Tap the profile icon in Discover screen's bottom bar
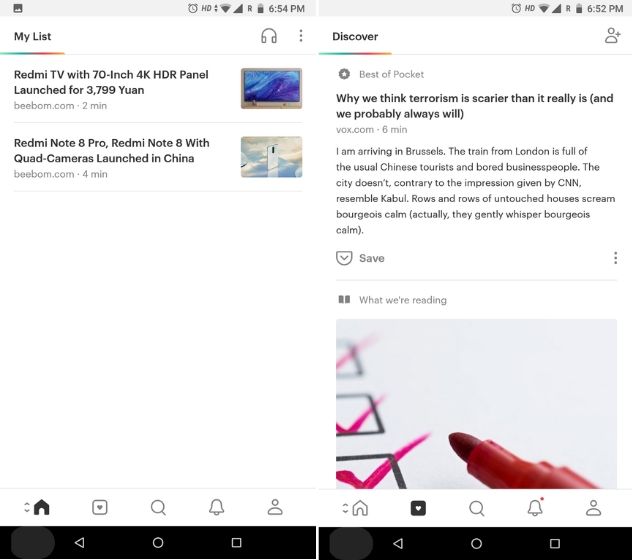 point(593,508)
